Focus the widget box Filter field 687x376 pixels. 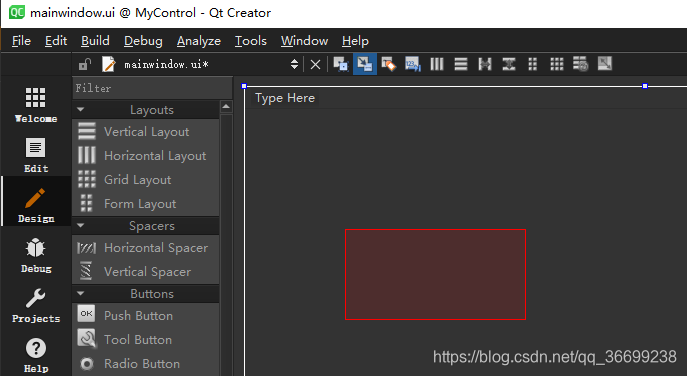[x=152, y=88]
